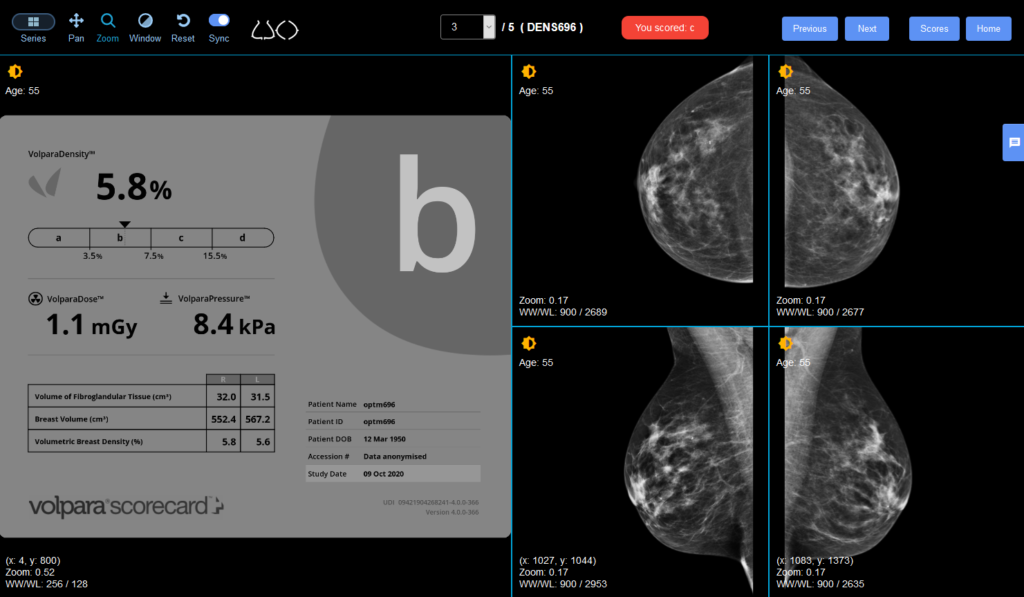Click brightness icon on bottom-right mammogram
Screen dimensions: 1024x597
click(786, 343)
